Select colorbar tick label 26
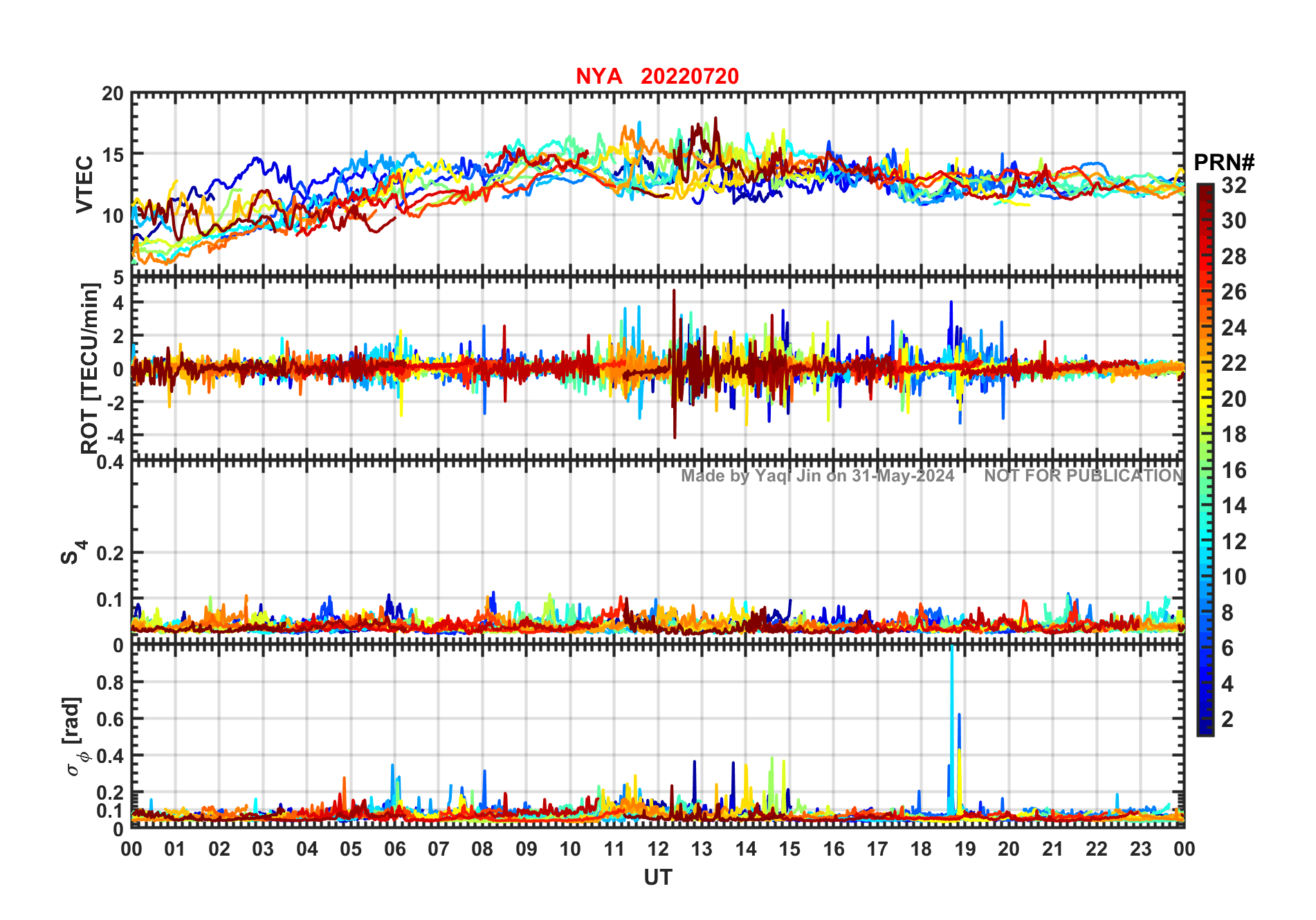This screenshot has width=1316, height=920. tap(1234, 292)
